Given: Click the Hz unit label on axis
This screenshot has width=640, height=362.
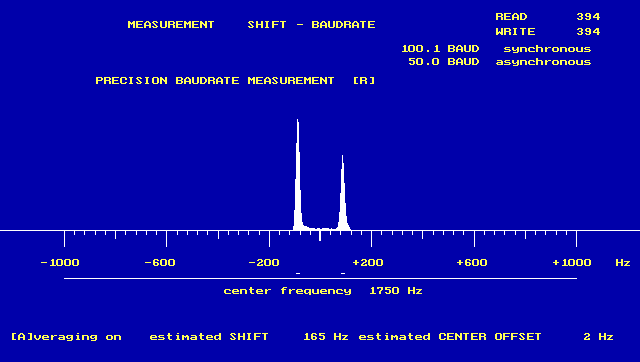Looking at the screenshot, I should tap(623, 262).
